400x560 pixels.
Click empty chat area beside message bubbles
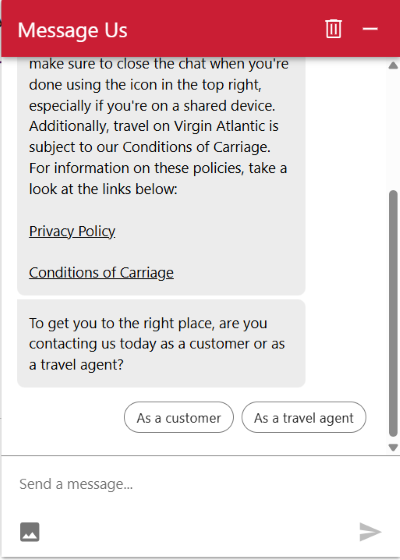pos(346,214)
